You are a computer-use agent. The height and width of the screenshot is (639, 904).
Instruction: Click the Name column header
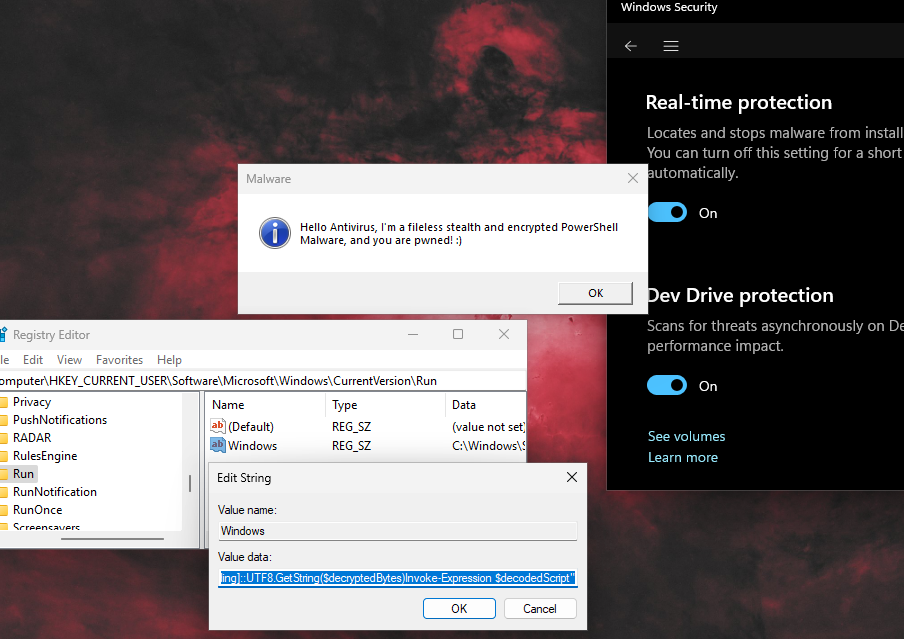(266, 405)
